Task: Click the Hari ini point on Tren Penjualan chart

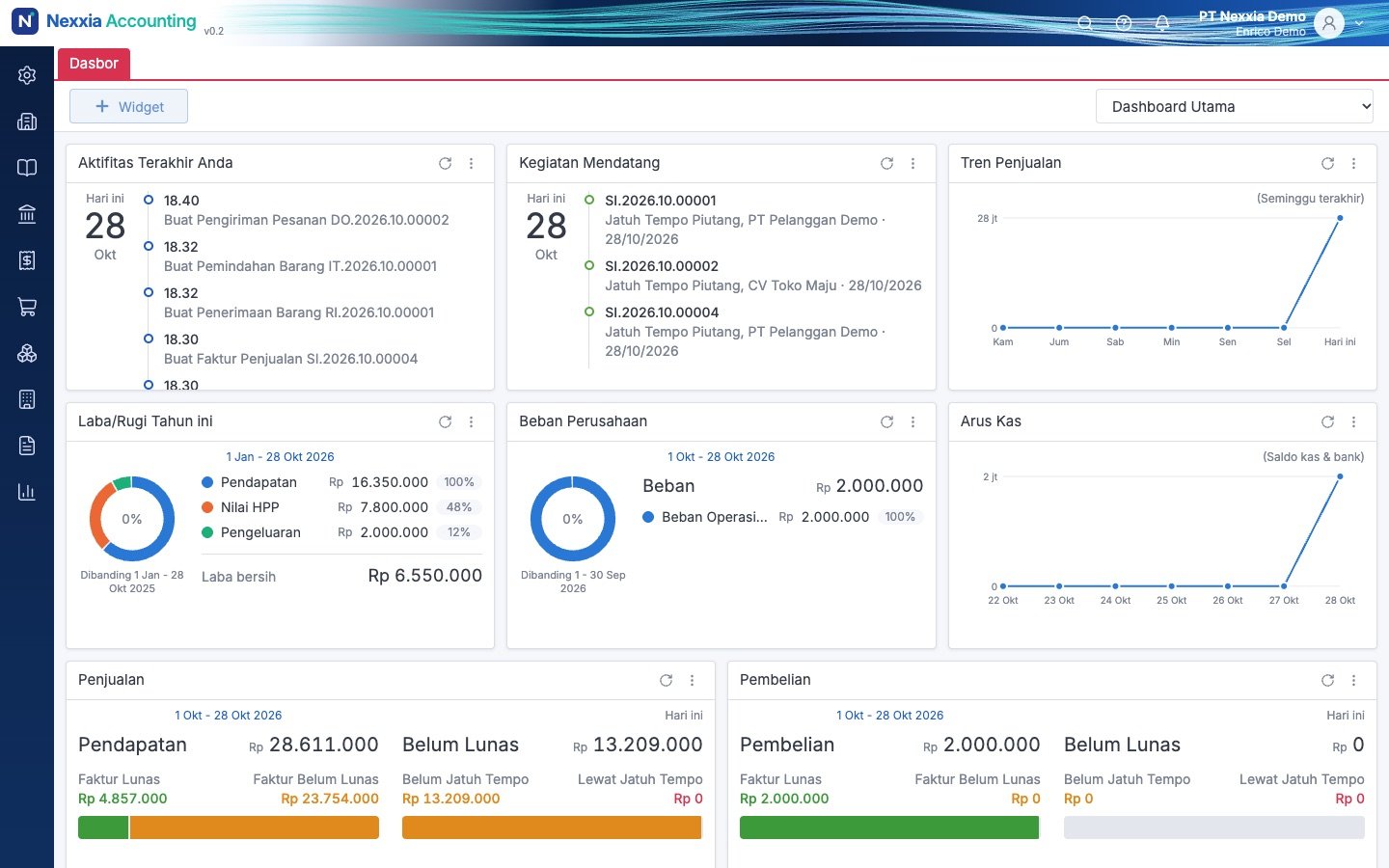Action: click(x=1340, y=218)
